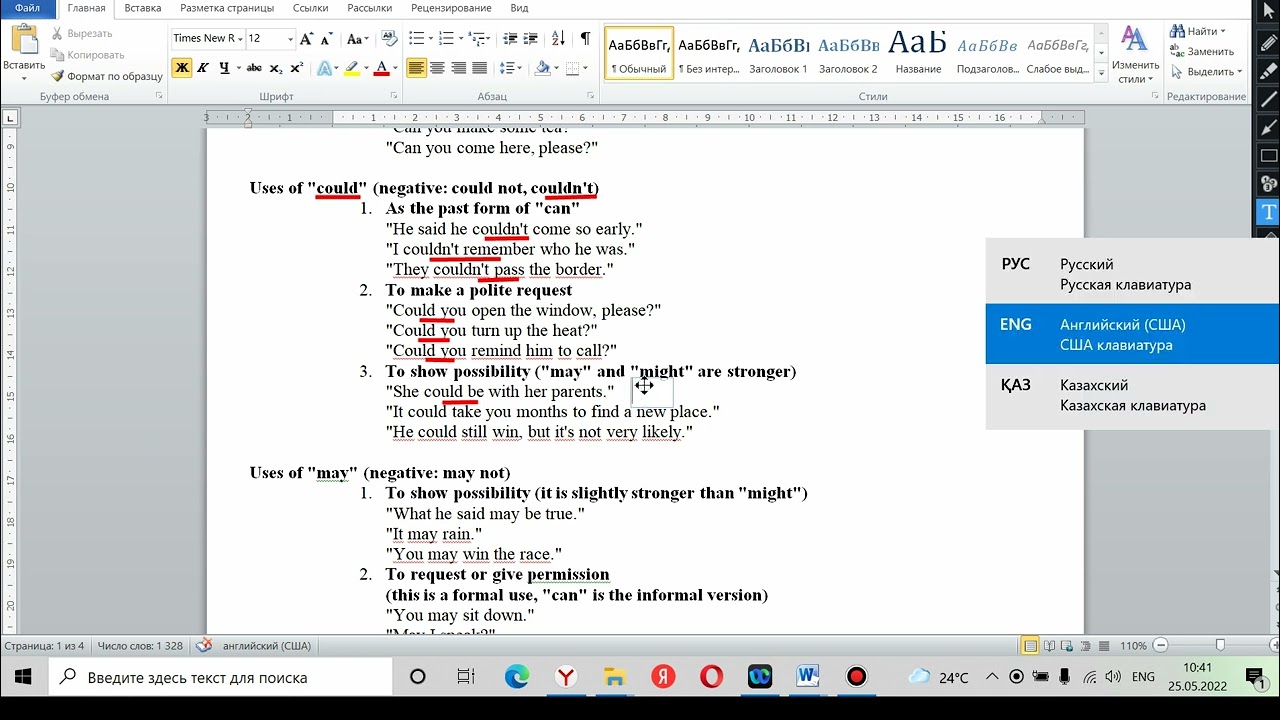The height and width of the screenshot is (720, 1280).
Task: Click the bulleted list icon
Action: [416, 39]
